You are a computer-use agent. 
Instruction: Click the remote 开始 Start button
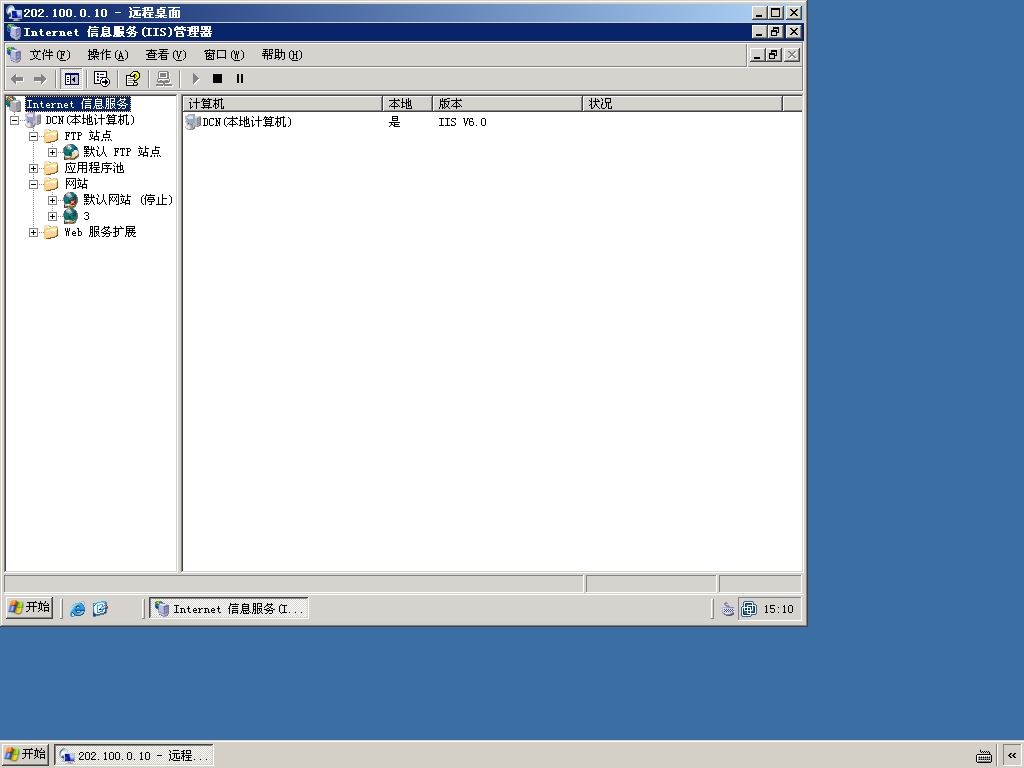(x=29, y=607)
